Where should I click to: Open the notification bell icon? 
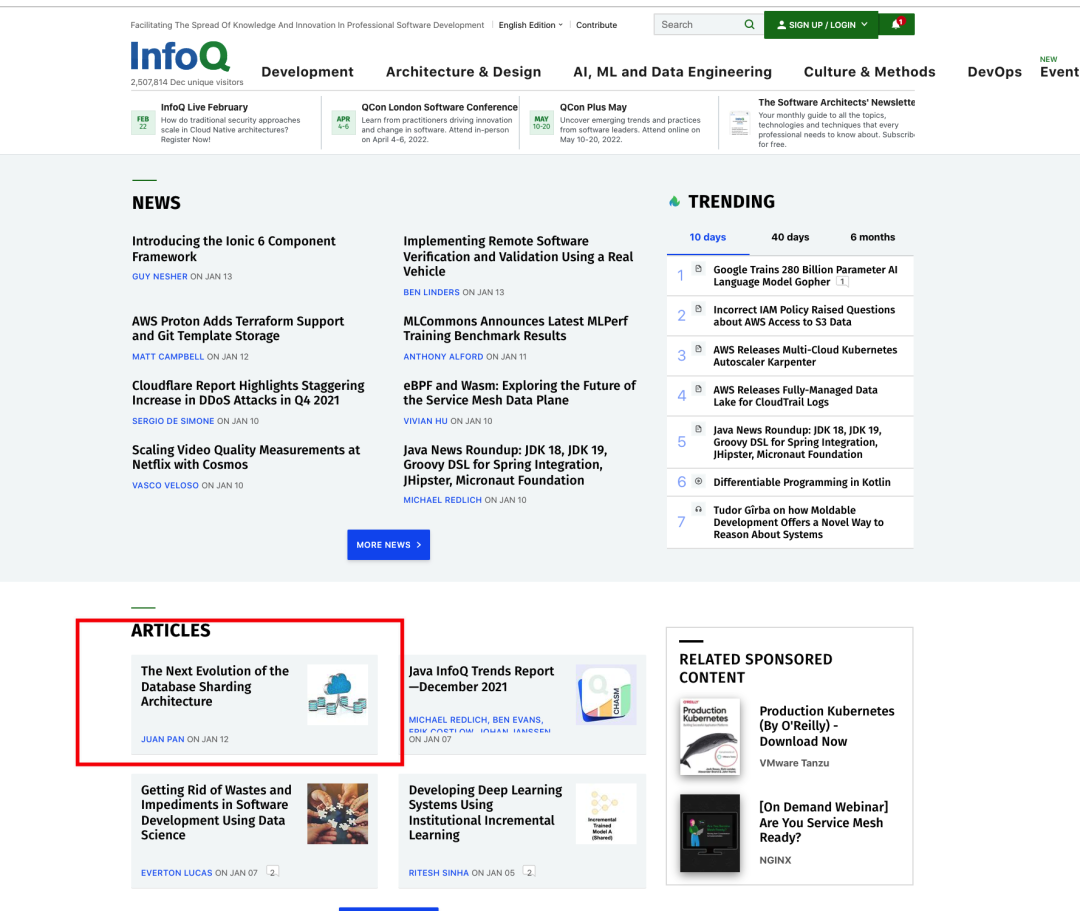897,24
